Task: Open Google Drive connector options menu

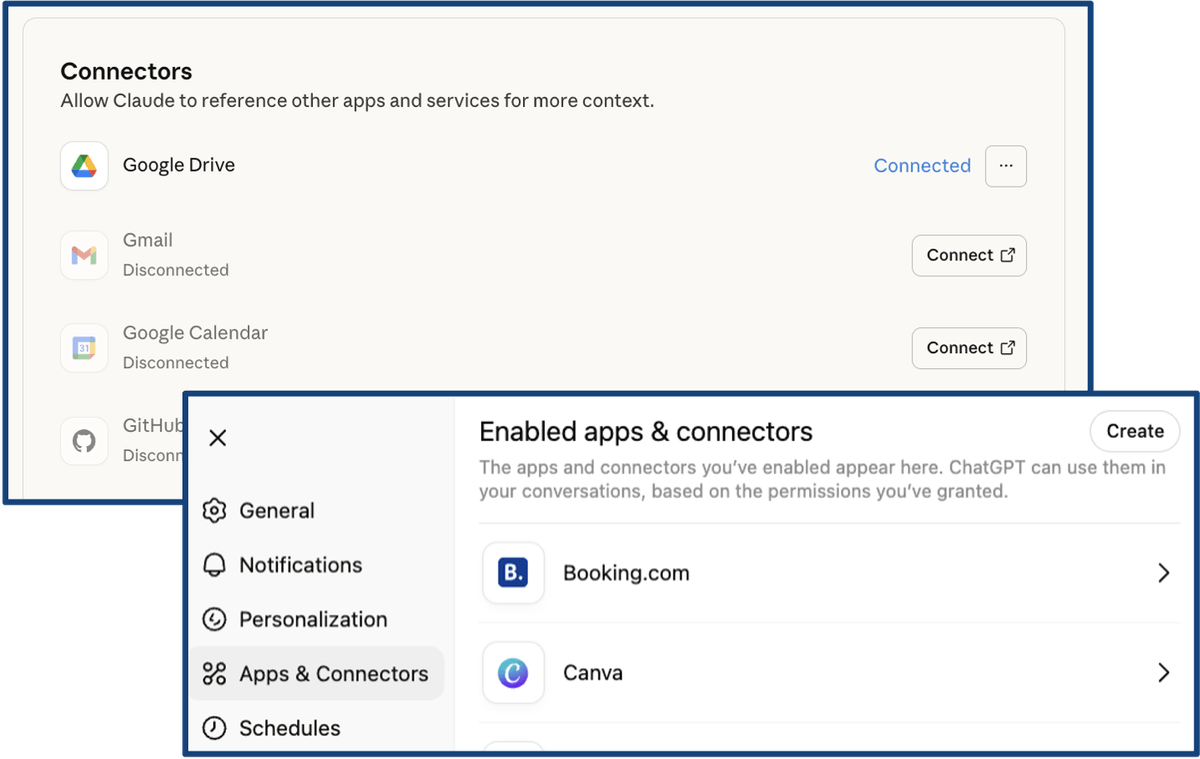Action: click(x=1006, y=166)
